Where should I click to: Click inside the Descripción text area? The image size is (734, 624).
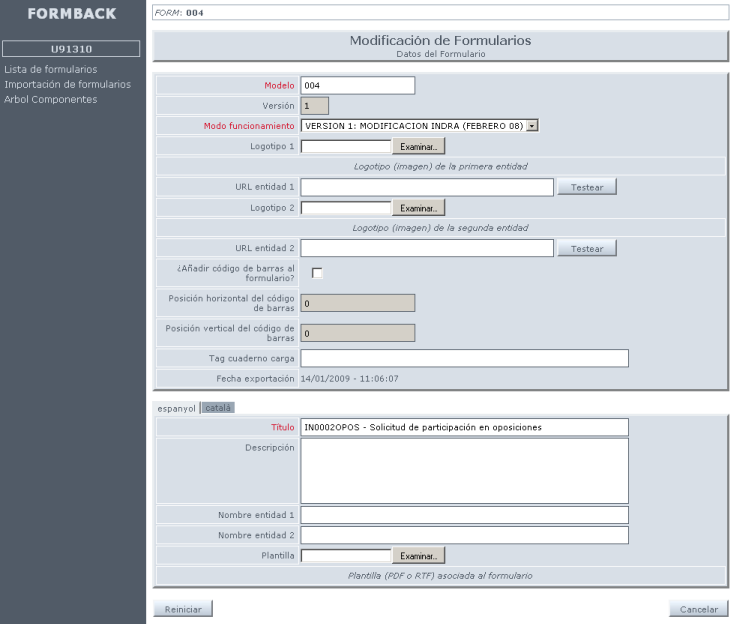click(464, 470)
